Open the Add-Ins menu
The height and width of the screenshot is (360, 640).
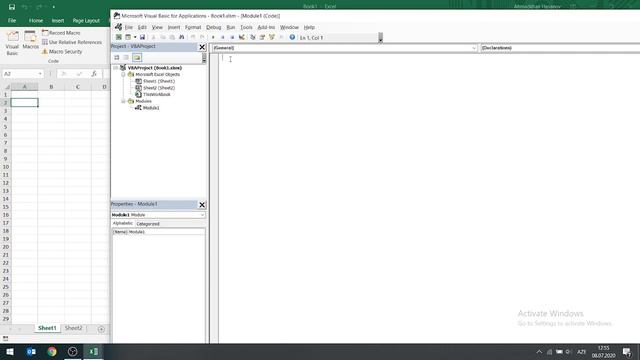(x=266, y=27)
